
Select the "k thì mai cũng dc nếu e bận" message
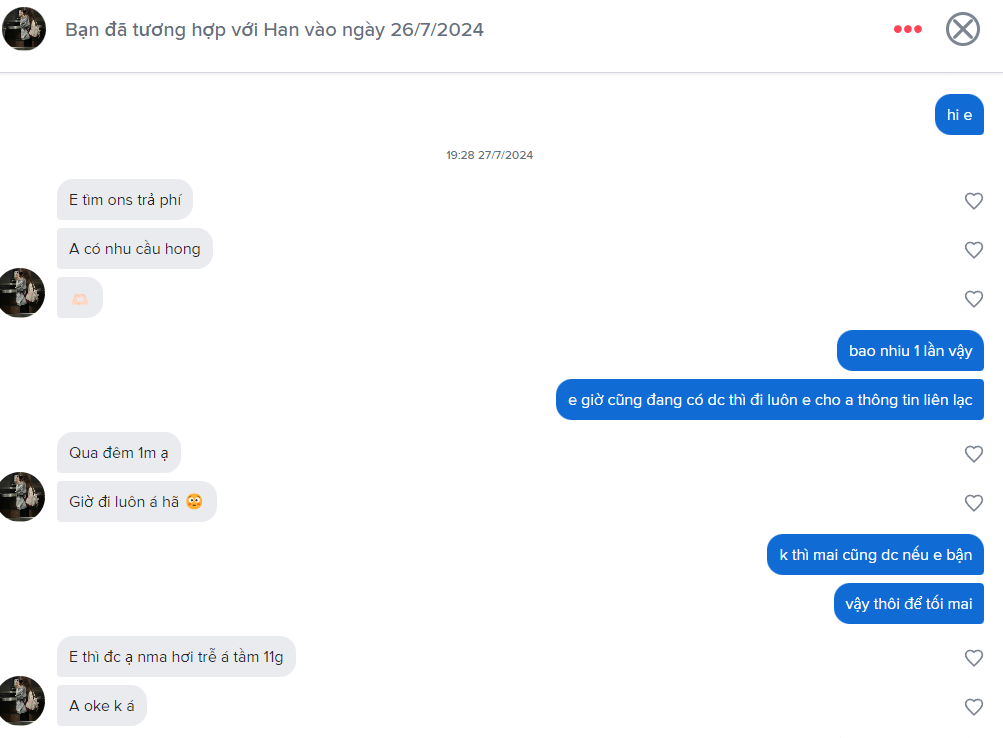point(875,555)
